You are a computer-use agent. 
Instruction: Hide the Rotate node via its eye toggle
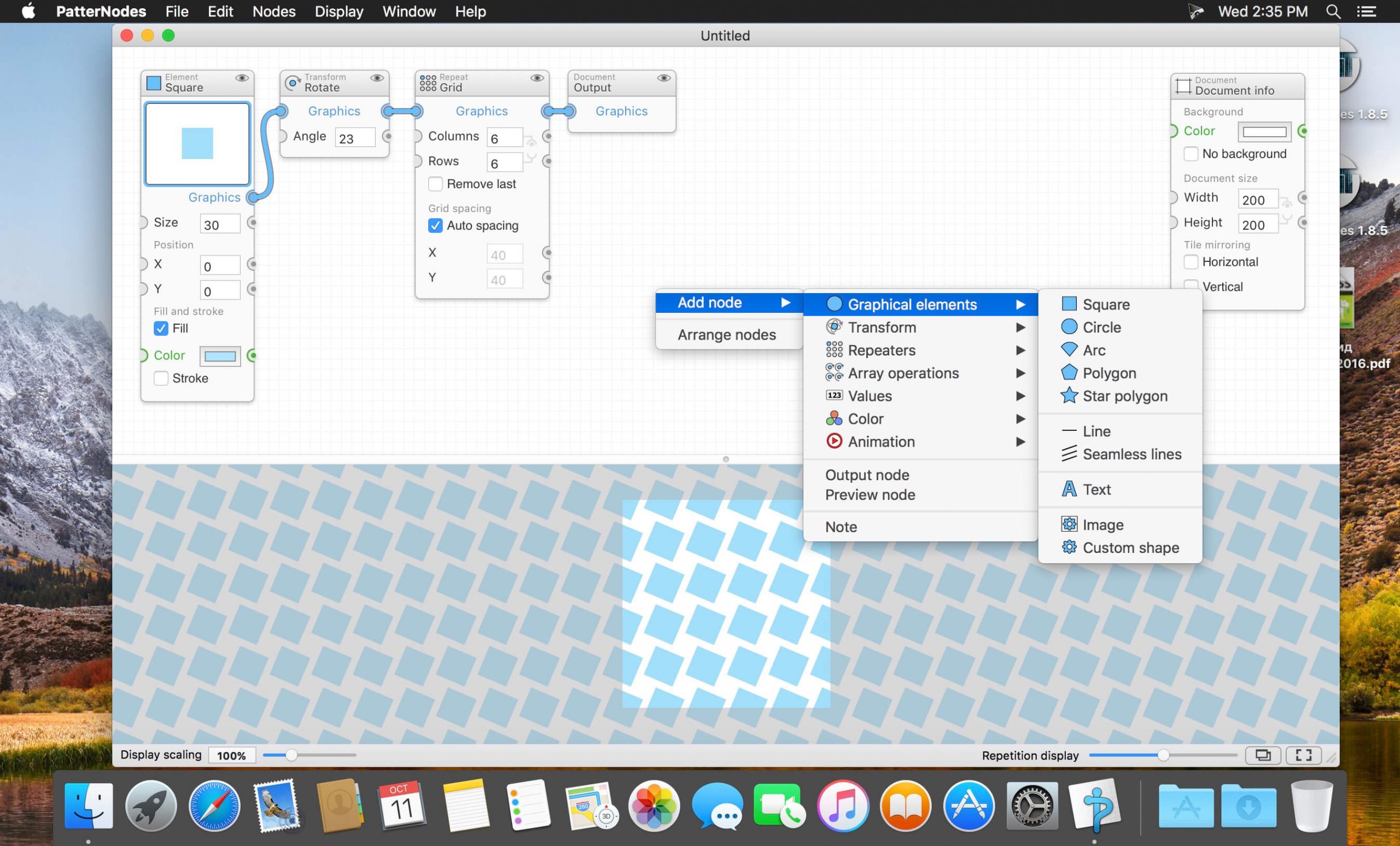(377, 78)
